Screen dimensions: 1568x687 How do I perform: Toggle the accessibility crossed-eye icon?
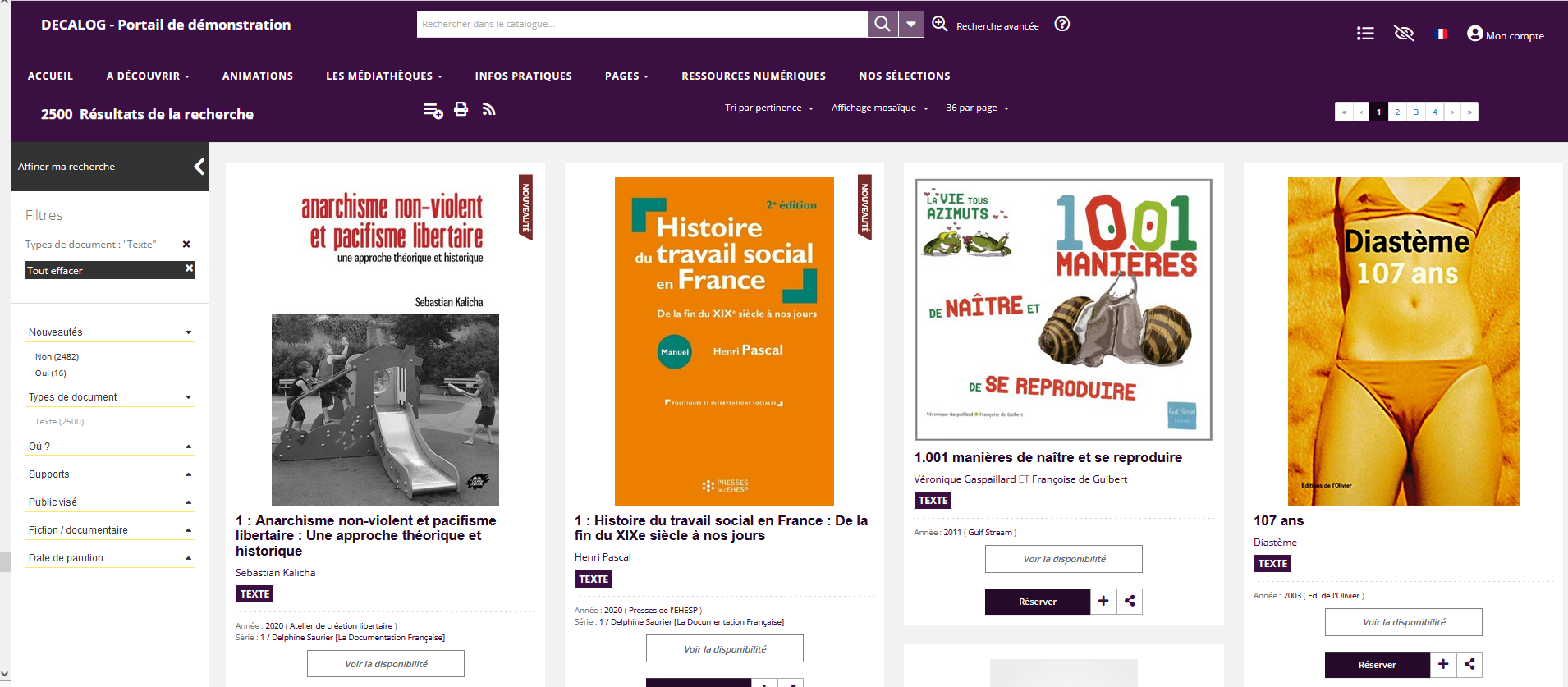pyautogui.click(x=1404, y=34)
